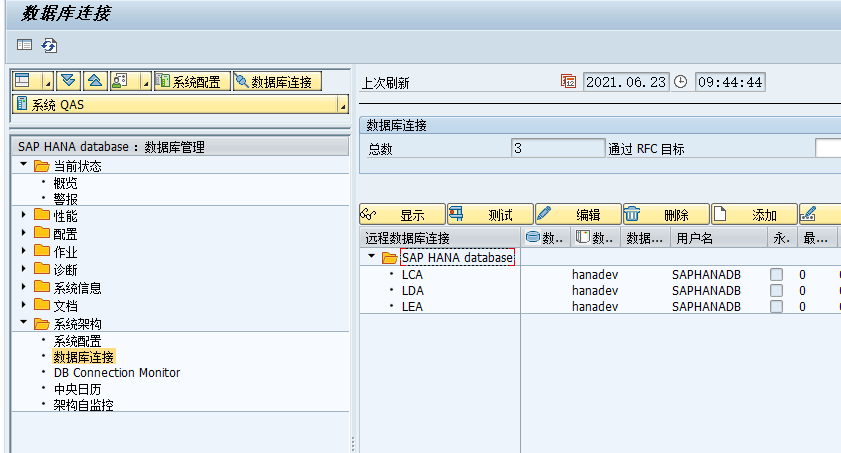Expand all nodes with the down-arrow icon

tap(68, 81)
